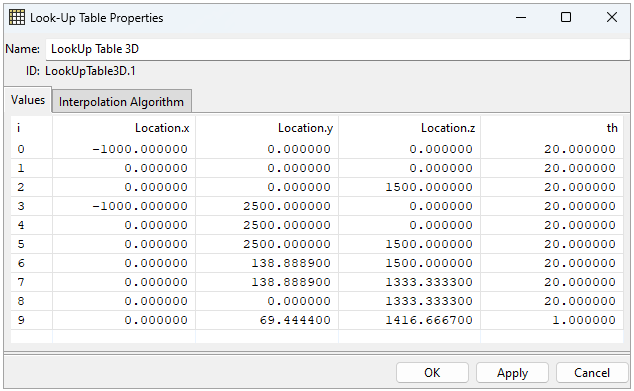Screen dimensions: 634x391
Task: Select Location.z cell 0.000000 in row 0
Action: click(x=410, y=149)
